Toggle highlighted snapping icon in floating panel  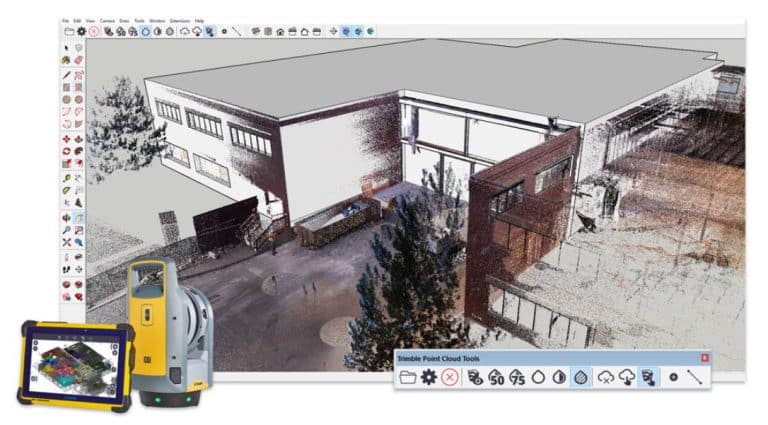648,378
